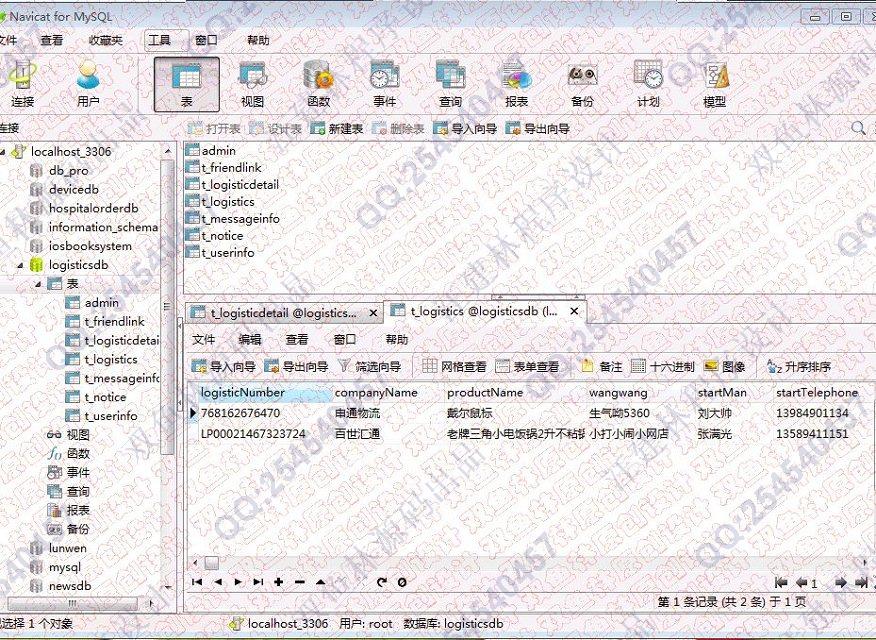Go to first record navigation button
Screen dimensions: 876x640
pos(197,582)
